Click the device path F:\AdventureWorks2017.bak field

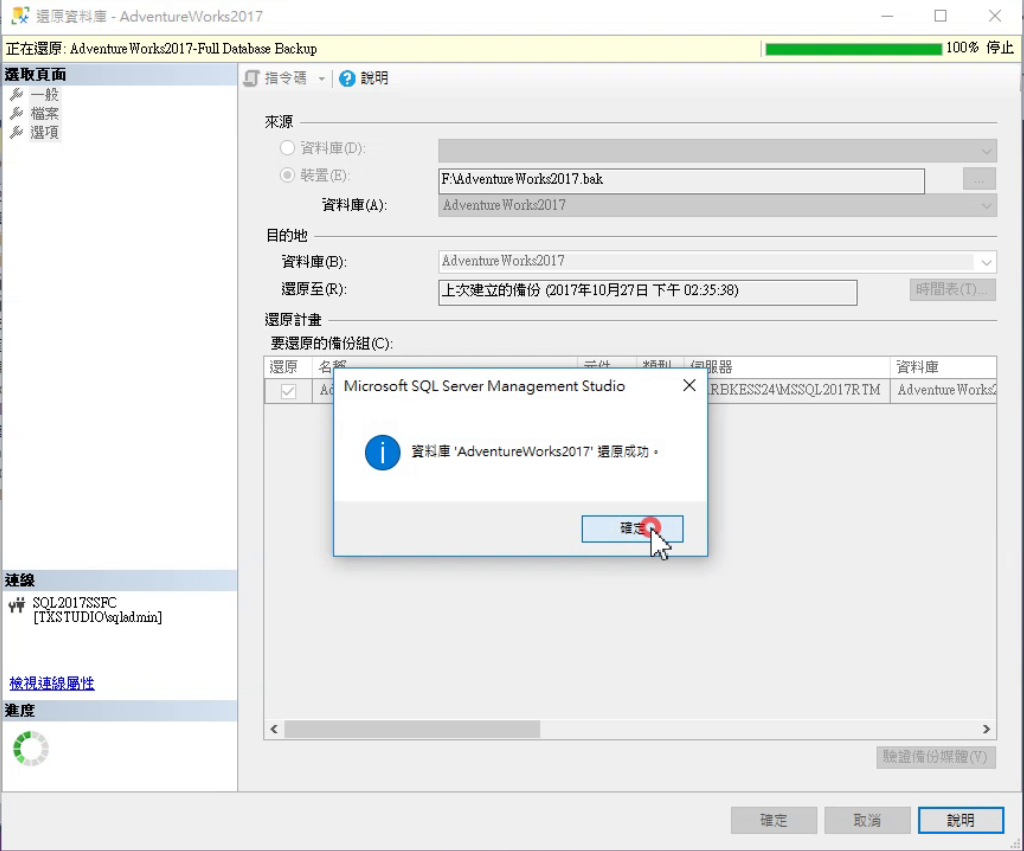pos(681,181)
